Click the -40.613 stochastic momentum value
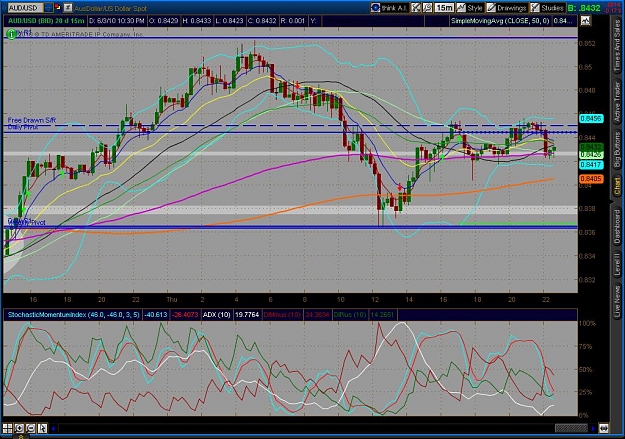This screenshot has width=625, height=439. click(x=156, y=315)
